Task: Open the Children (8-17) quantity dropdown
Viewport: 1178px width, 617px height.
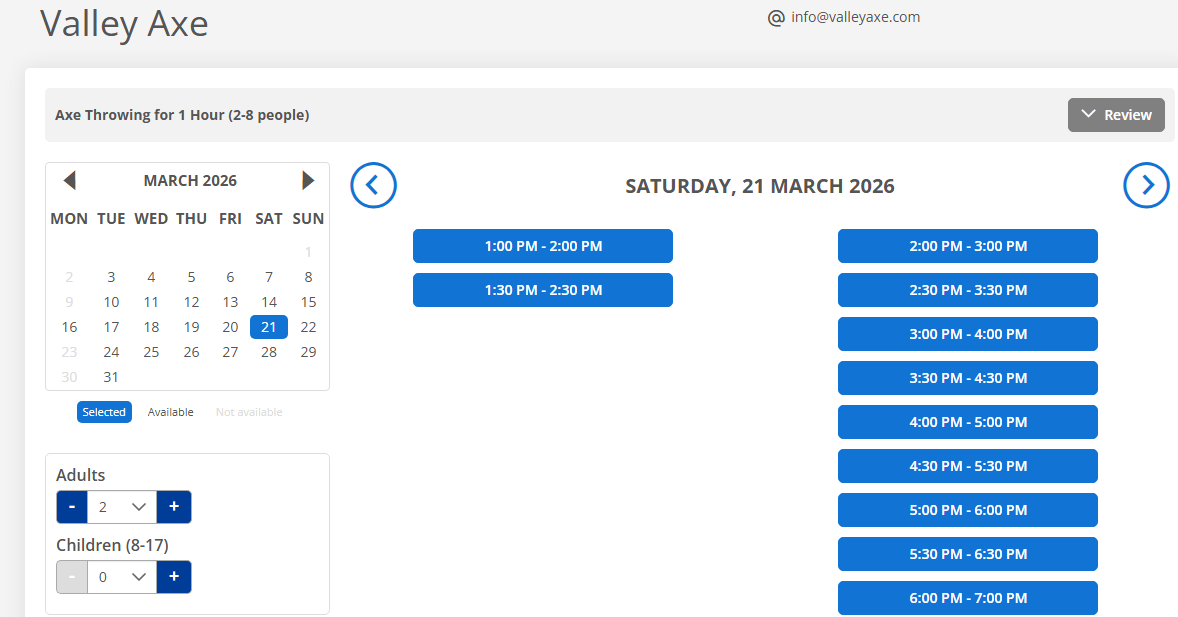Action: pos(122,577)
